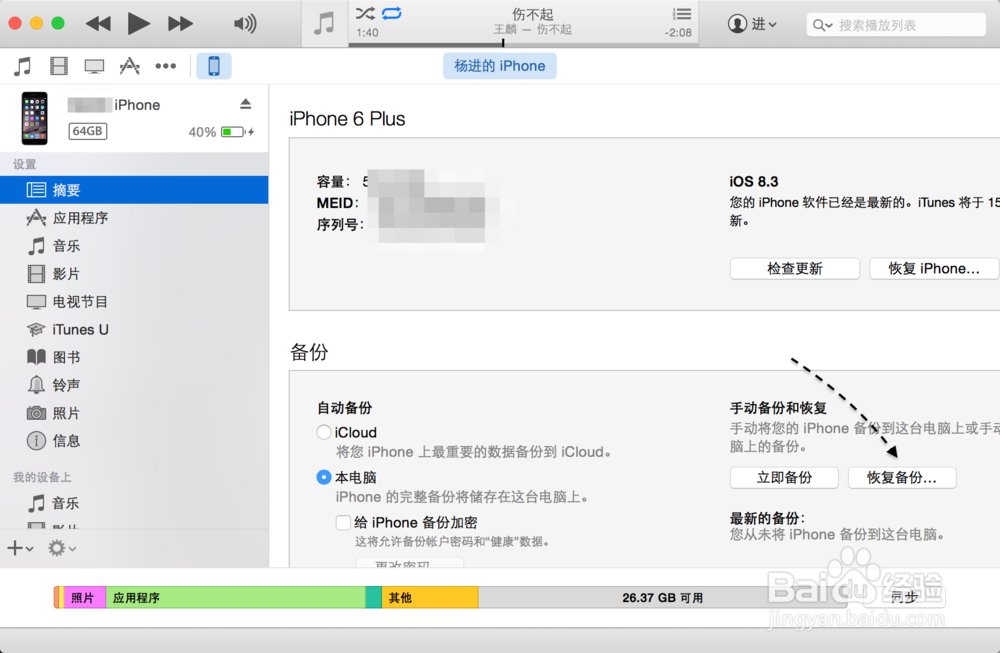Choose the iCloud backup radio button
The height and width of the screenshot is (653, 1000).
[324, 432]
